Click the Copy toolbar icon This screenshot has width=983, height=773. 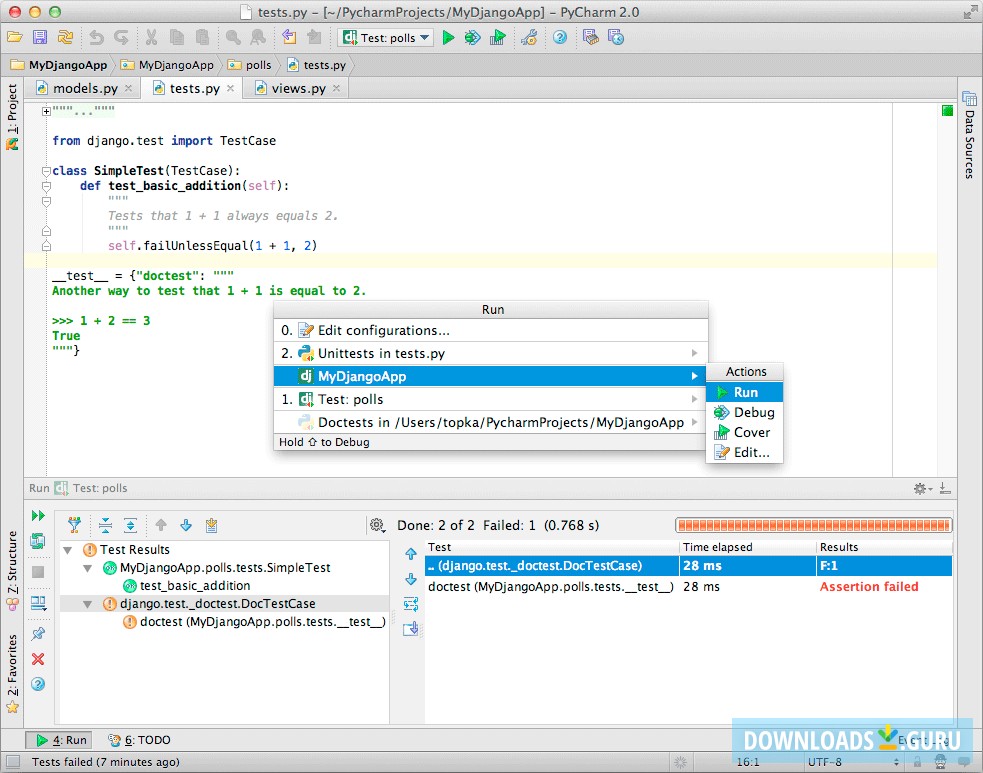pyautogui.click(x=177, y=38)
